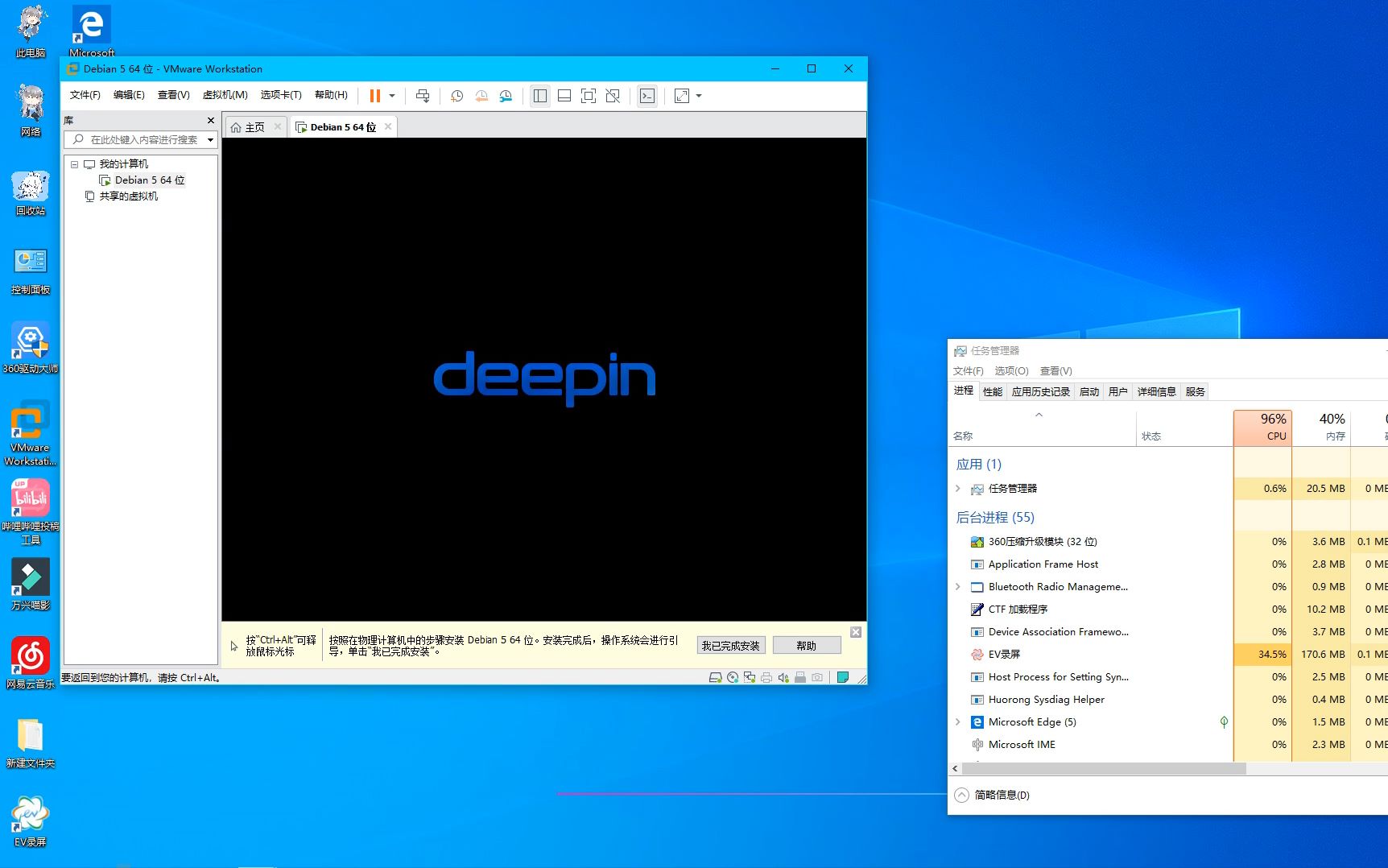Select the 回收站 desktop icon
1388x868 pixels.
coord(31,193)
